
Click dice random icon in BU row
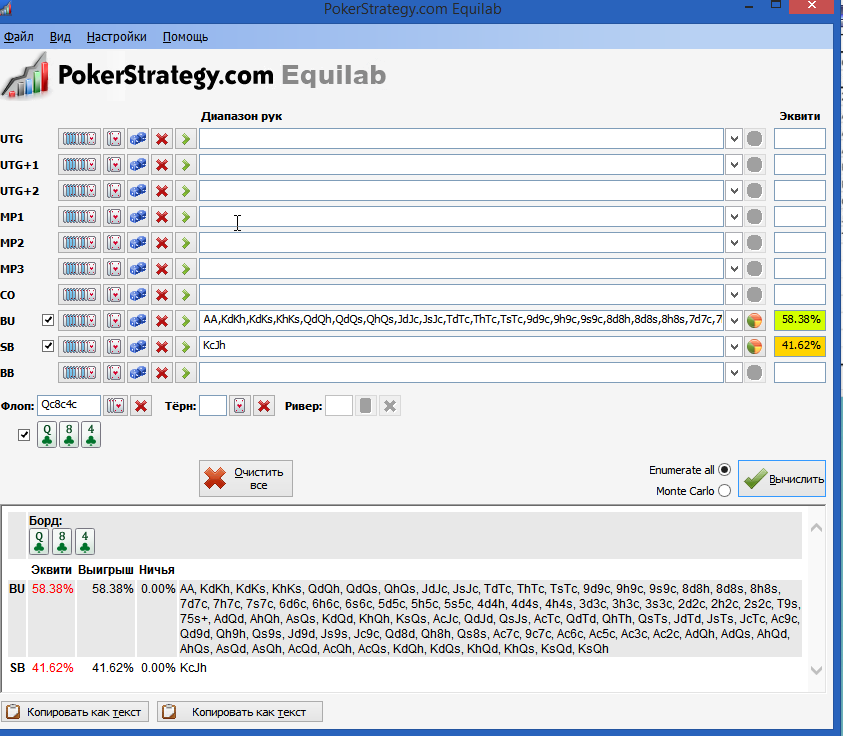coord(138,321)
